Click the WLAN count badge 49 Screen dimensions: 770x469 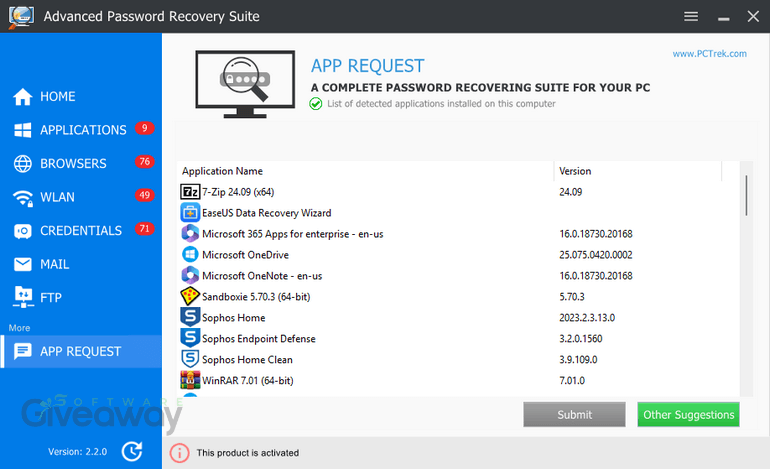(144, 195)
